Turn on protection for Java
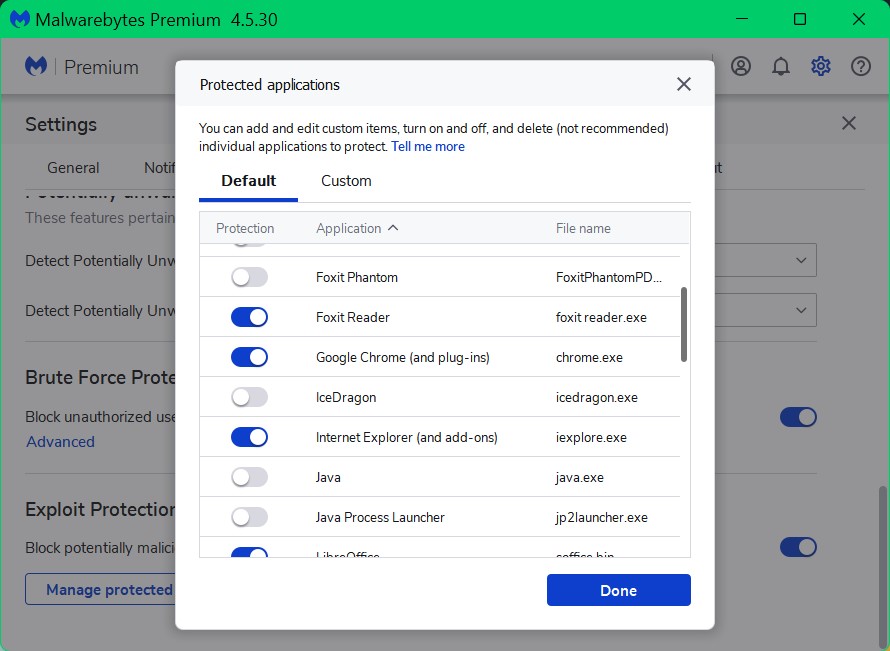The image size is (890, 651). 249,477
